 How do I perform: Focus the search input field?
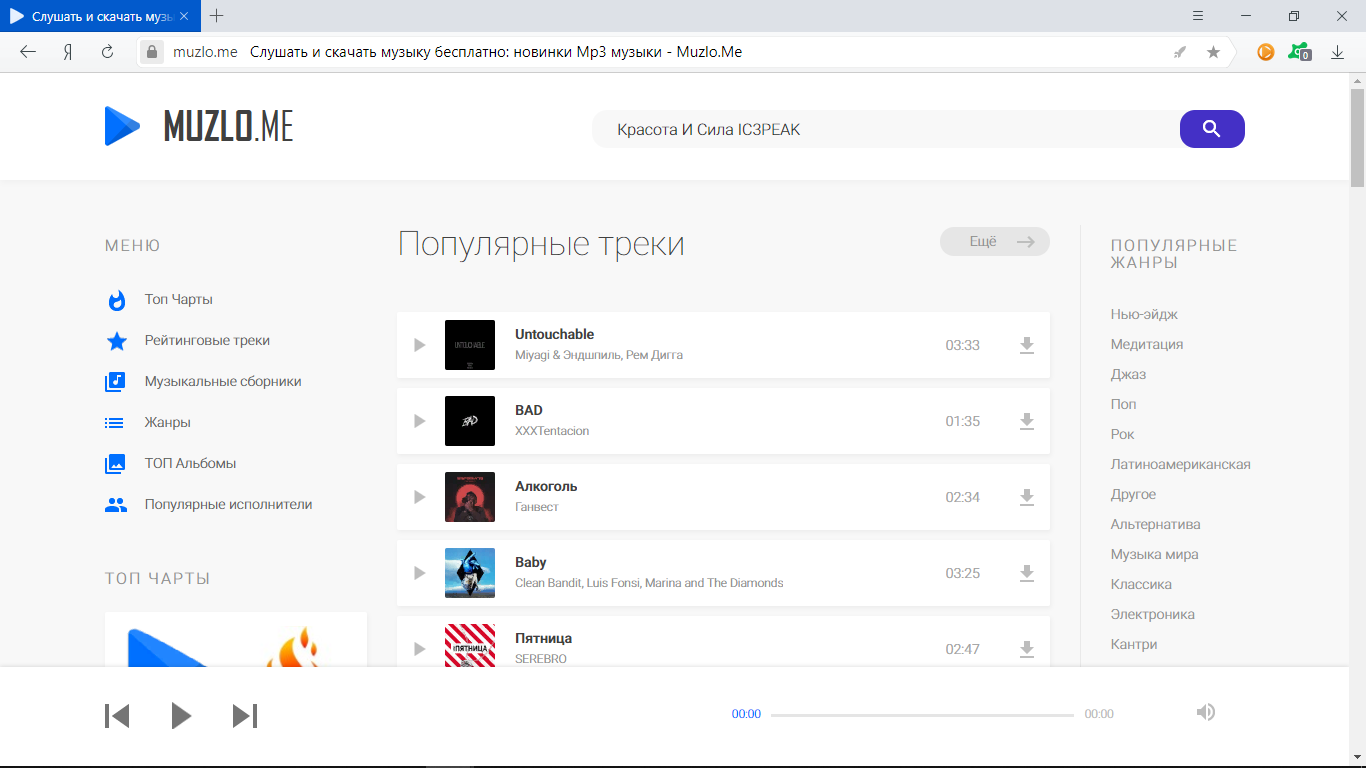point(886,129)
